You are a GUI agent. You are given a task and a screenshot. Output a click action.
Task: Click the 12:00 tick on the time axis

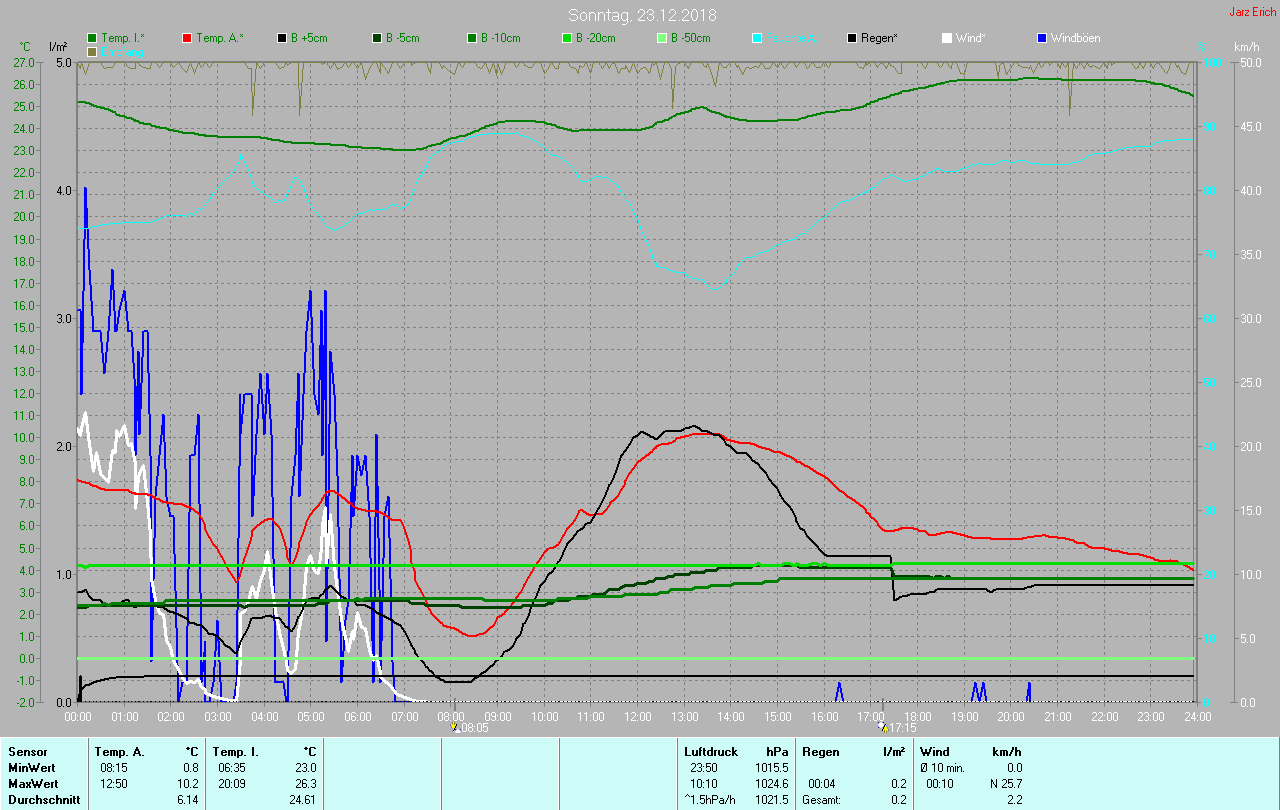click(637, 717)
